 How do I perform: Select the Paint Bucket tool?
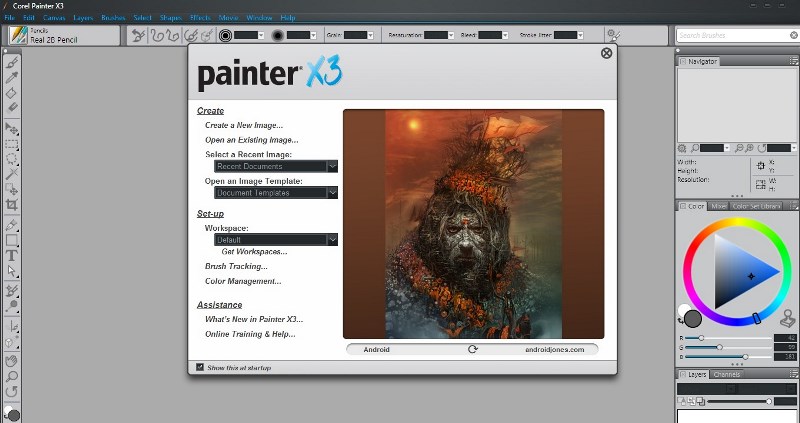coord(12,93)
